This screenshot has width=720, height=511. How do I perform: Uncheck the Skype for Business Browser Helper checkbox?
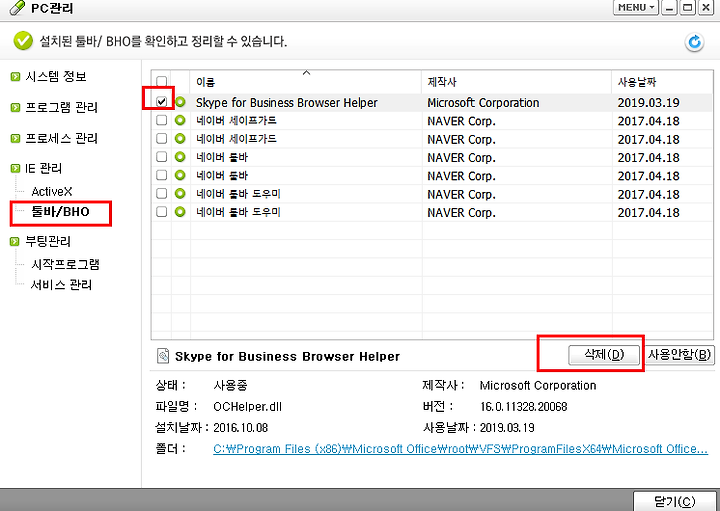click(161, 101)
